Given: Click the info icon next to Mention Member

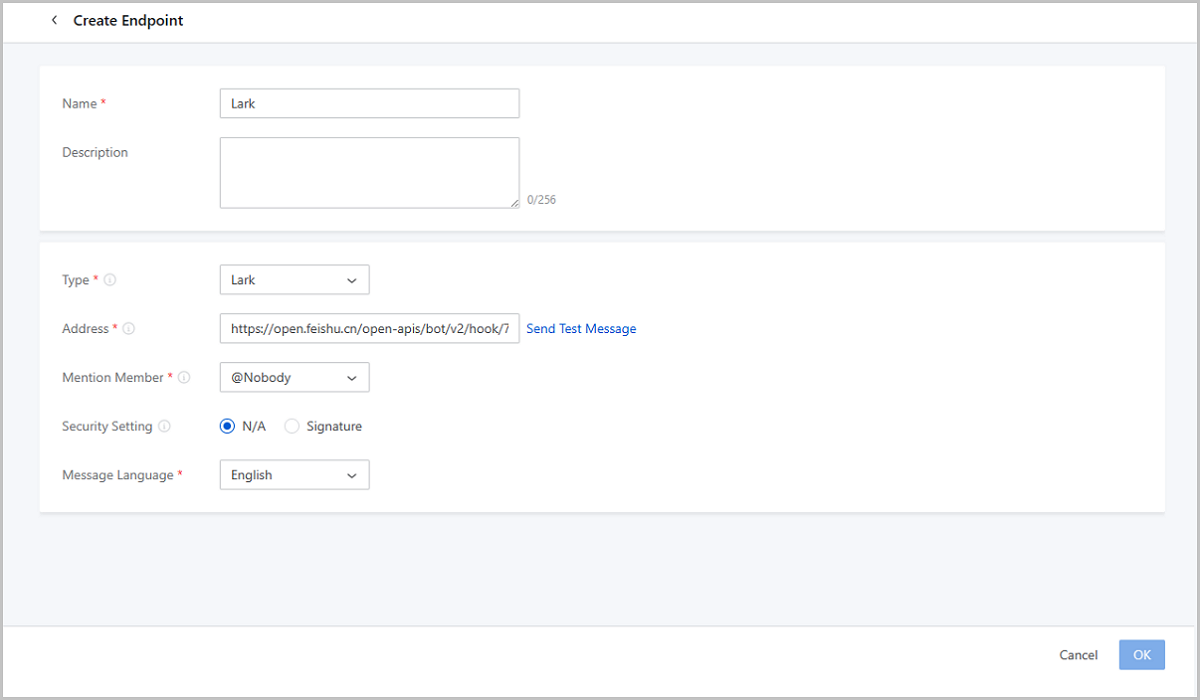Looking at the screenshot, I should click(x=184, y=377).
